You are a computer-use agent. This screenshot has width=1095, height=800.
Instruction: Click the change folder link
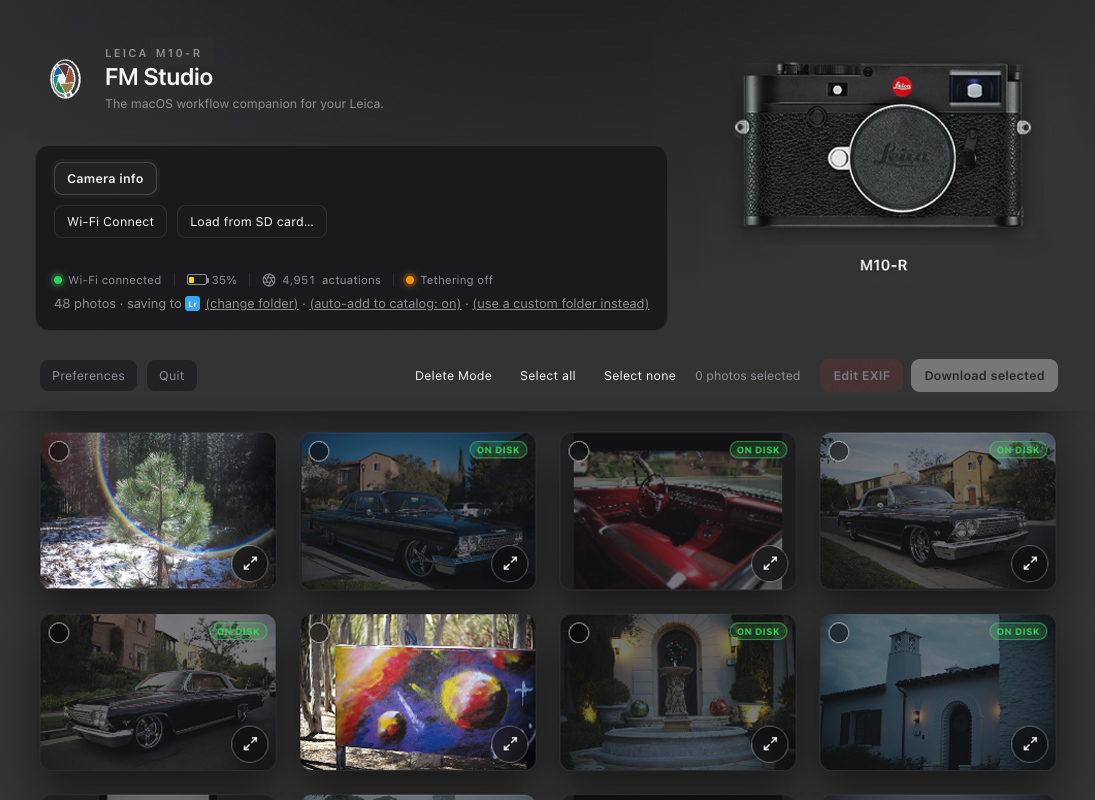point(251,304)
